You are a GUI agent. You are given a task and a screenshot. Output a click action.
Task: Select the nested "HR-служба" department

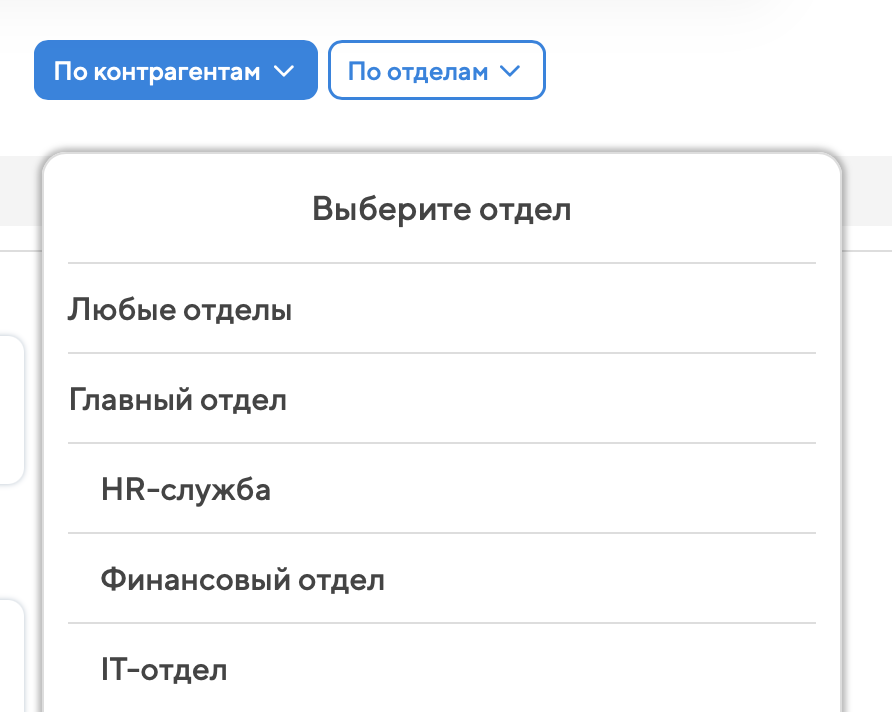(x=186, y=491)
